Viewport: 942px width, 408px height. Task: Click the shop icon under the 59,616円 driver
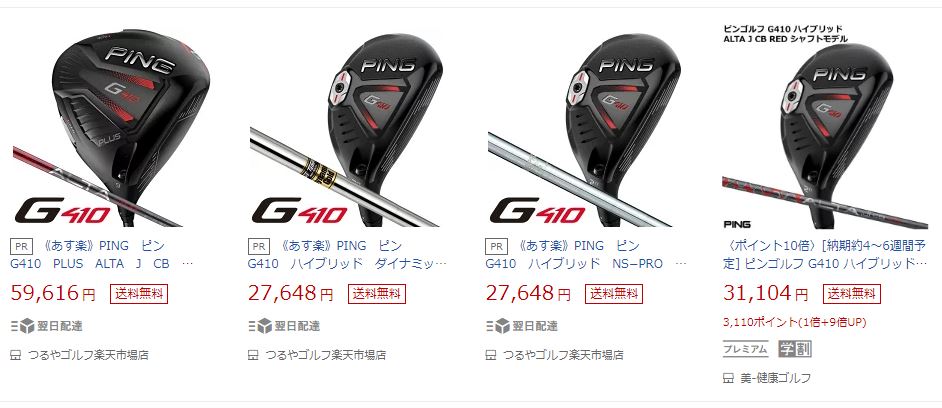(16, 355)
